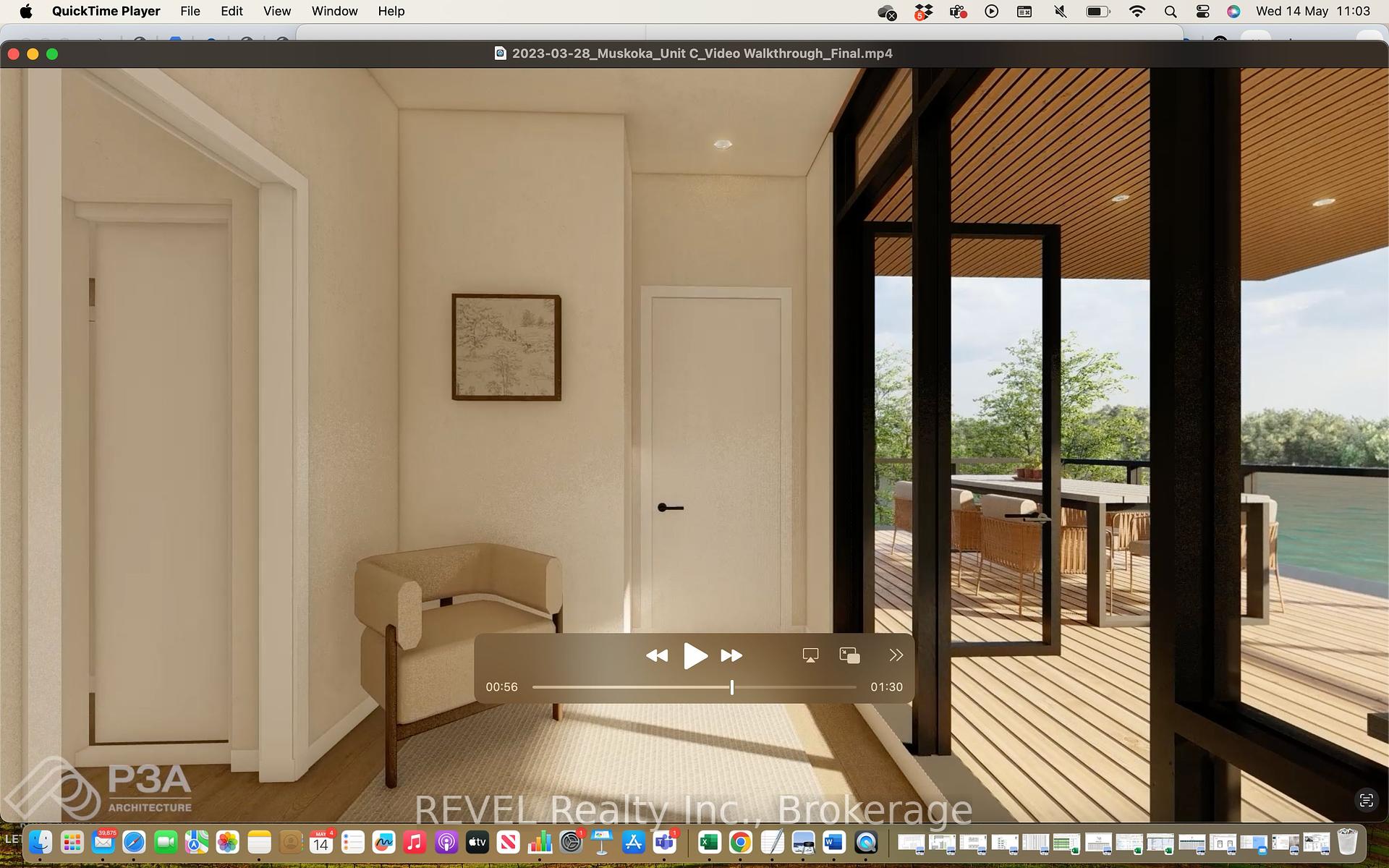The height and width of the screenshot is (868, 1389).
Task: Open the Wi-Fi menu
Action: (1137, 11)
